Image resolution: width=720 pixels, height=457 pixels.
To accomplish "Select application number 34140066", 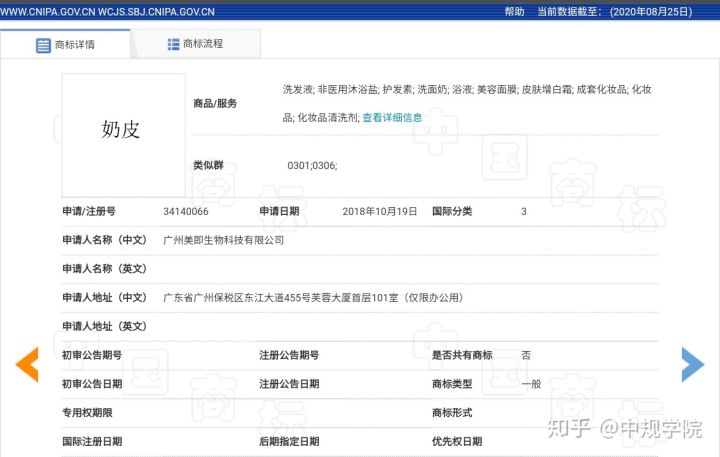I will [186, 211].
